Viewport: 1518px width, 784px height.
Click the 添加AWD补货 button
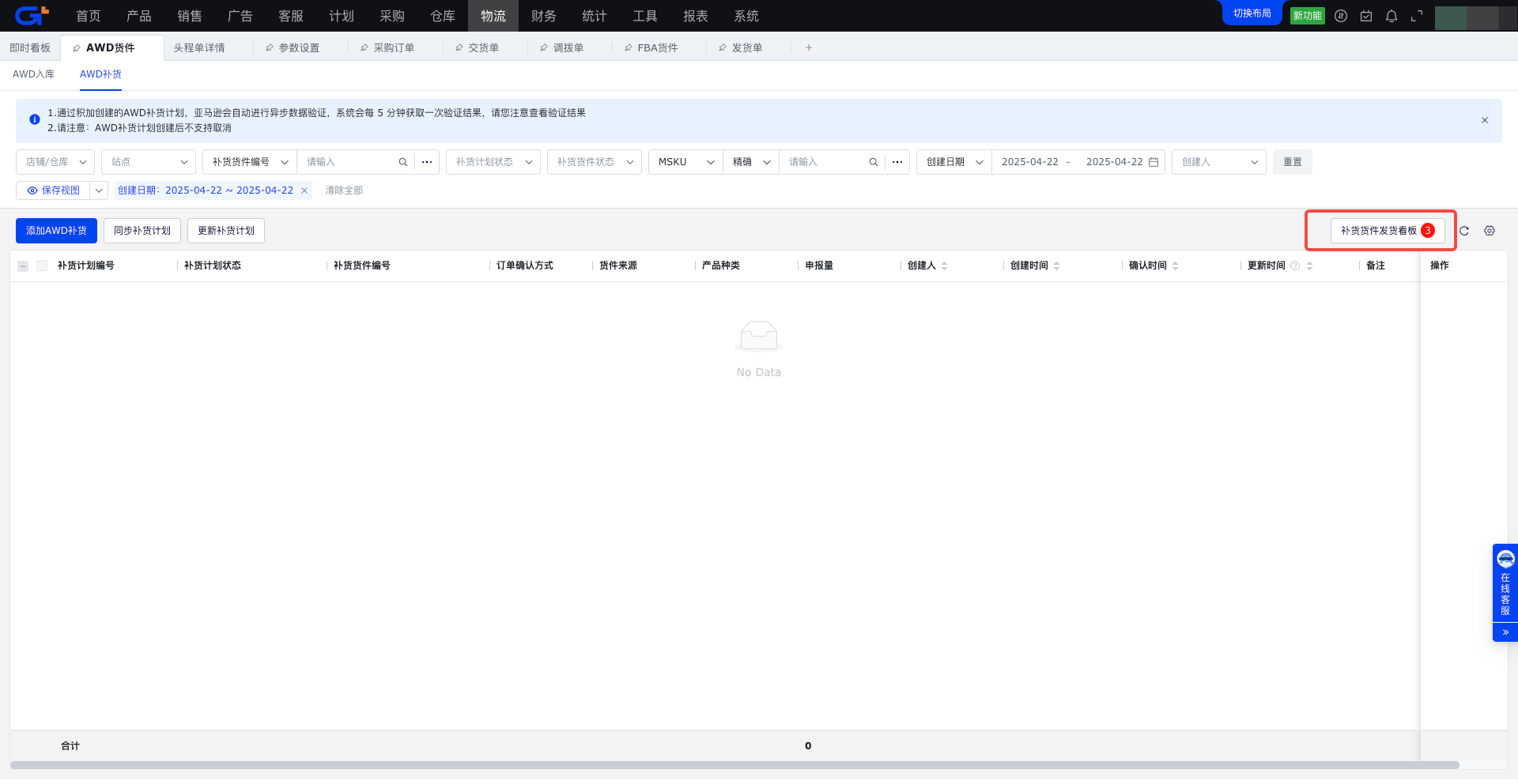56,231
